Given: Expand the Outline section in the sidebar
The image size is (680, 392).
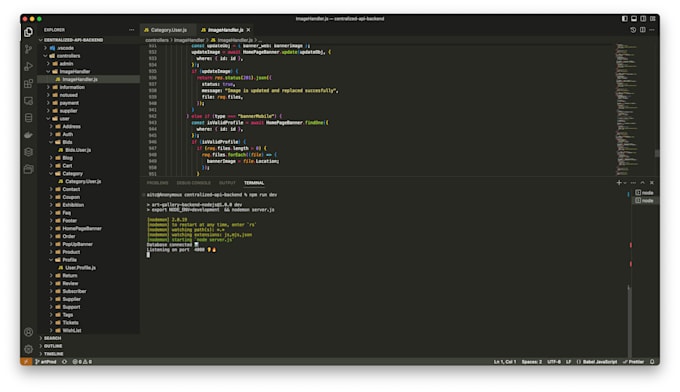Looking at the screenshot, I should tap(88, 346).
